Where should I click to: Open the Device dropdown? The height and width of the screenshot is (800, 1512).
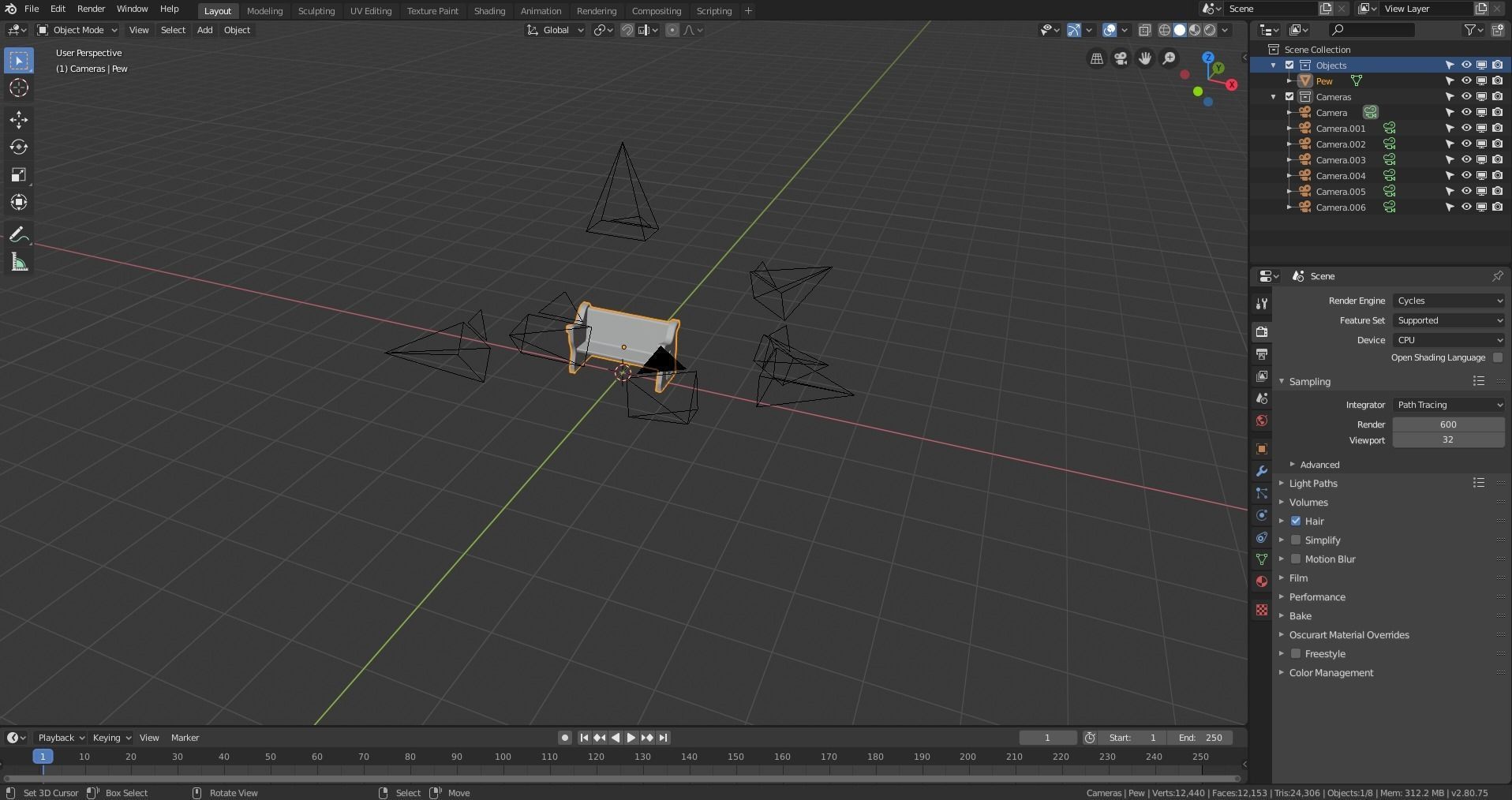point(1449,340)
